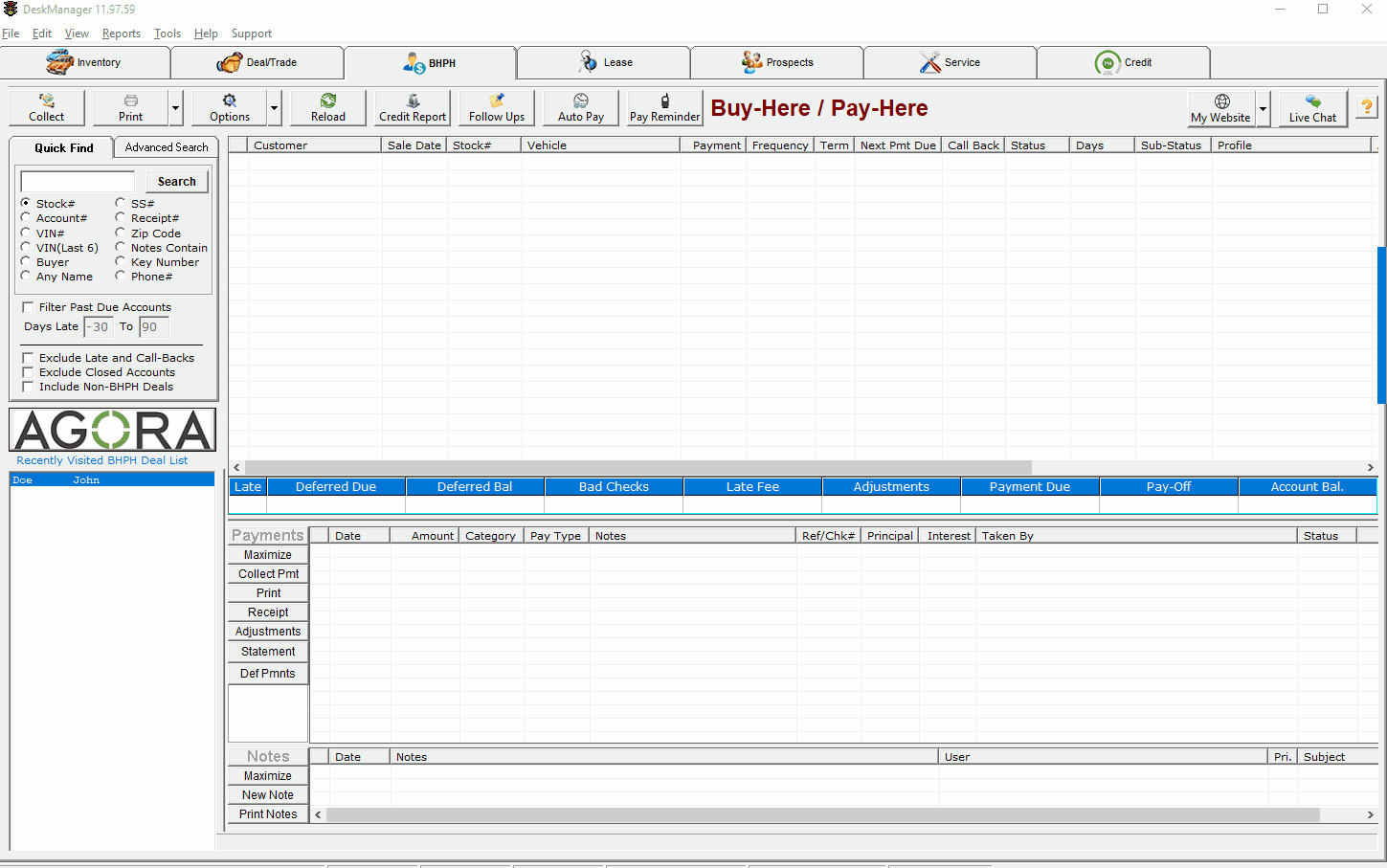Select Doe John in recently visited list
This screenshot has width=1387, height=868.
pos(112,479)
